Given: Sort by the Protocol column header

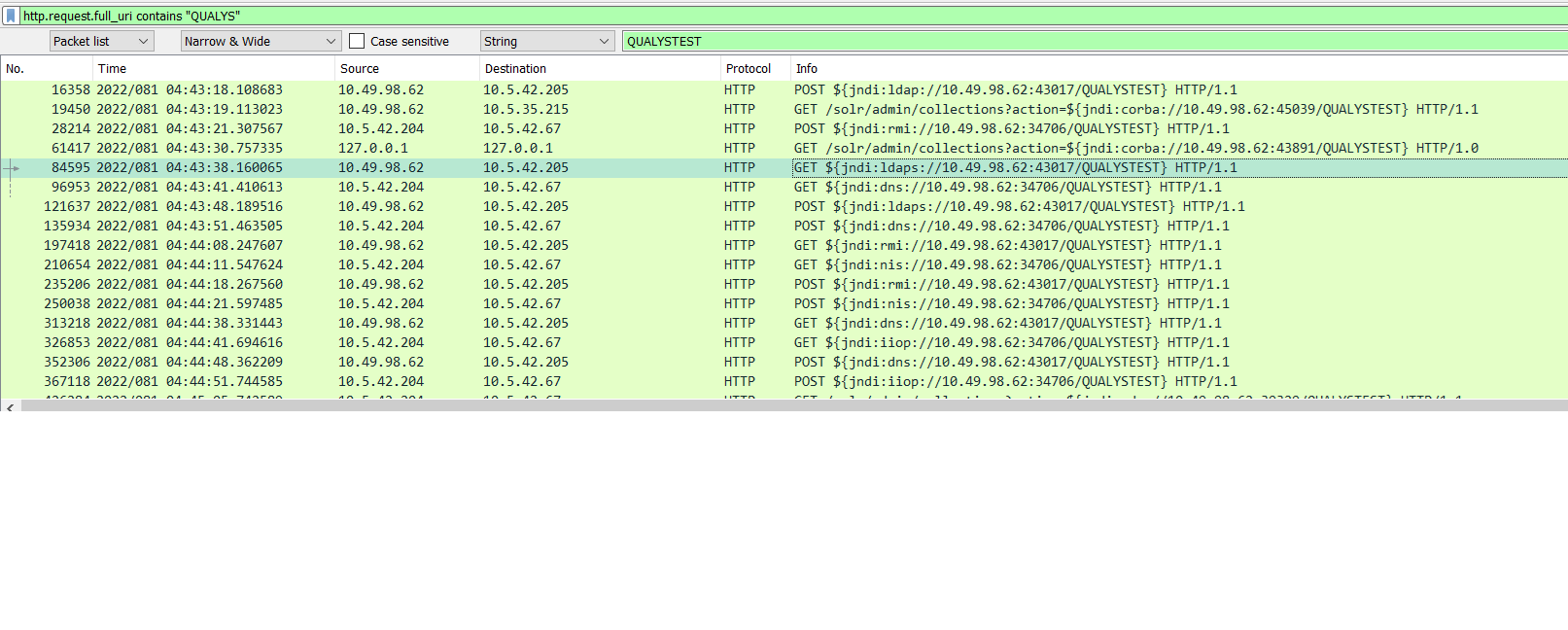Looking at the screenshot, I should [755, 68].
